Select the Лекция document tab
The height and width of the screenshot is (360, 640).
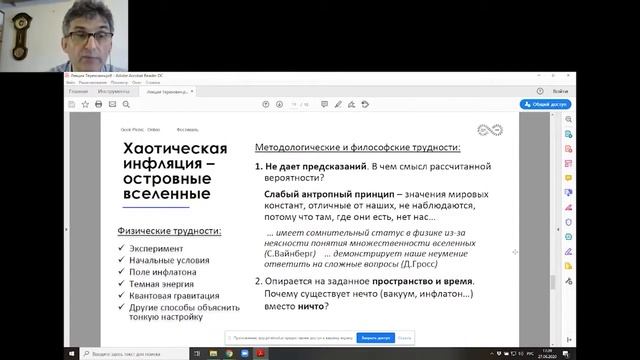tap(167, 92)
